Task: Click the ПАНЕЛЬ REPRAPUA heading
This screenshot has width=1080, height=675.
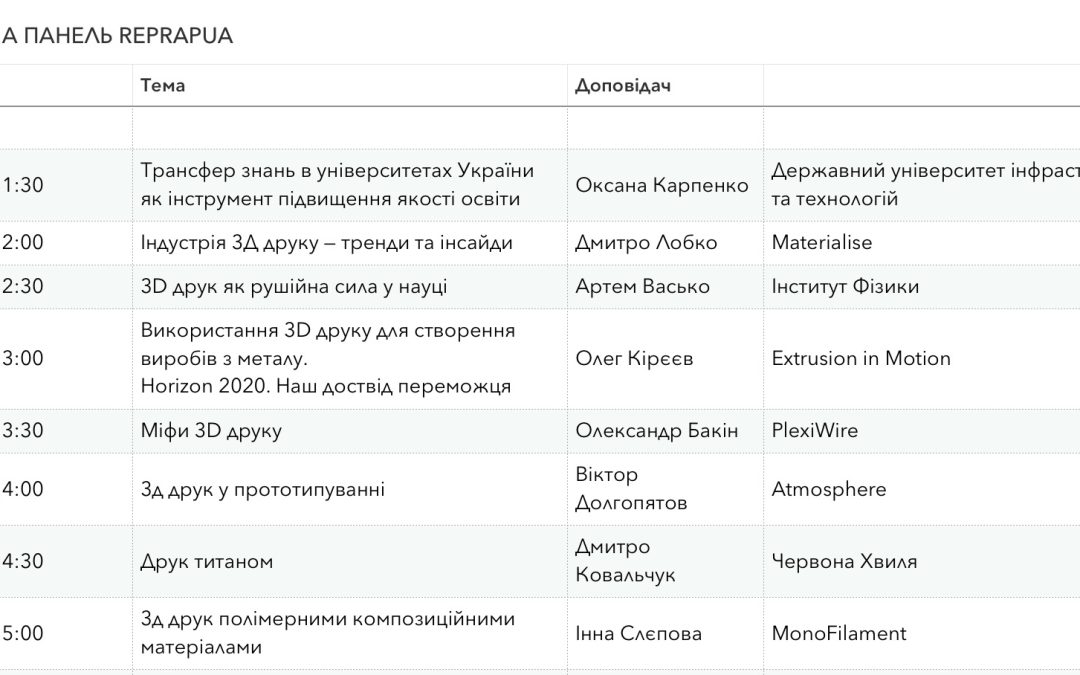Action: tap(117, 37)
